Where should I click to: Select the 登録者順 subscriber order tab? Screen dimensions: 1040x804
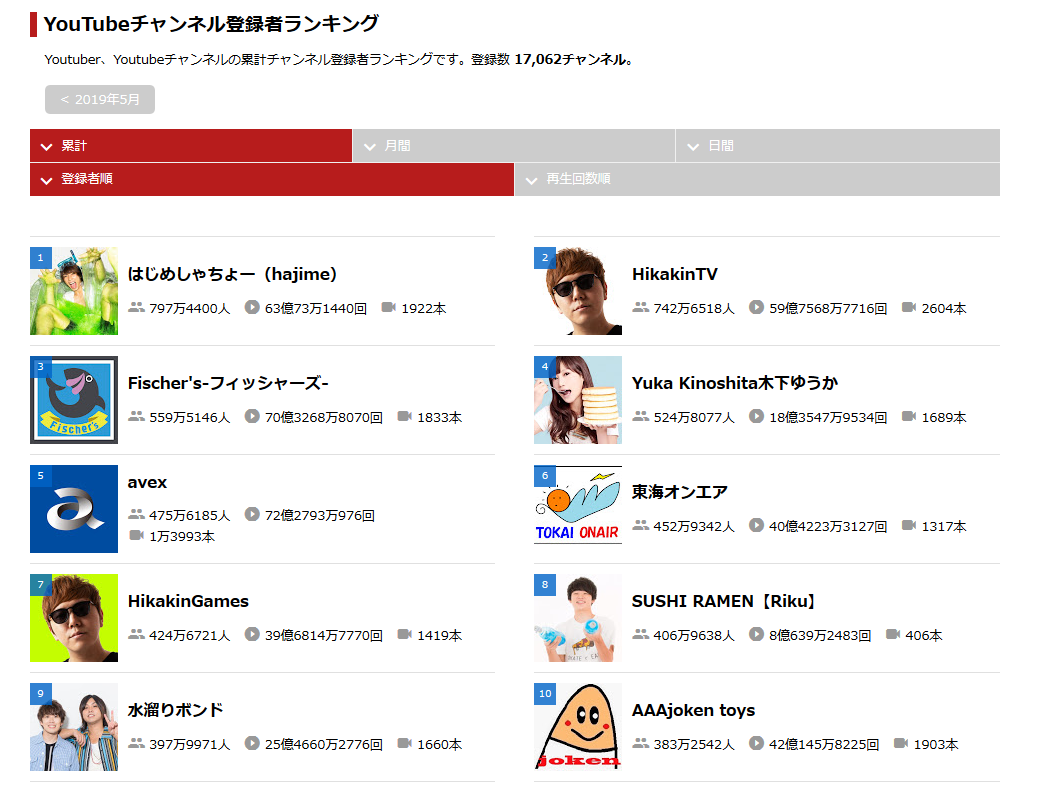pos(272,179)
